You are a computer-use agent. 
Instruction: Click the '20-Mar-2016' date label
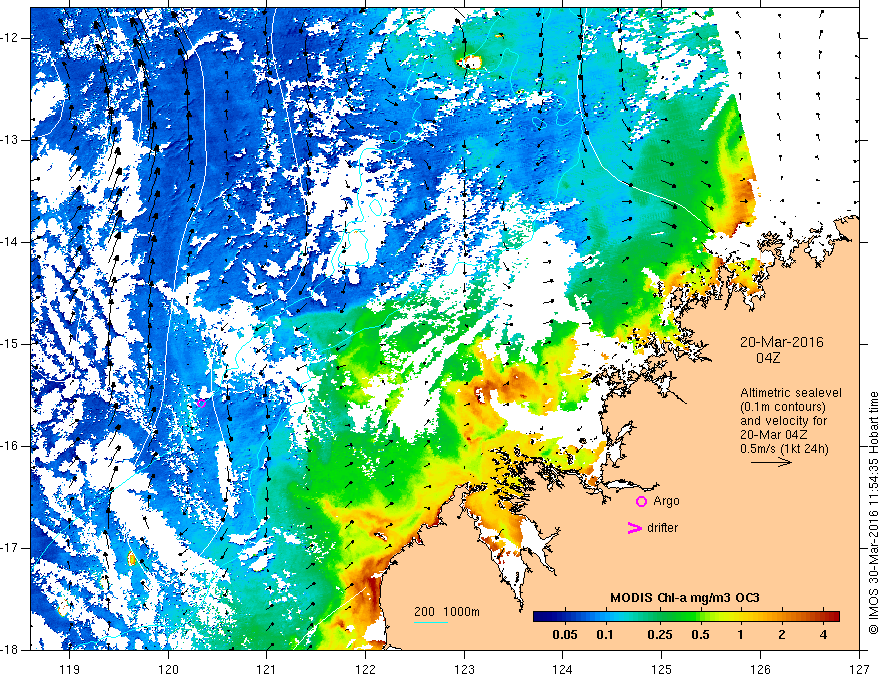(782, 342)
